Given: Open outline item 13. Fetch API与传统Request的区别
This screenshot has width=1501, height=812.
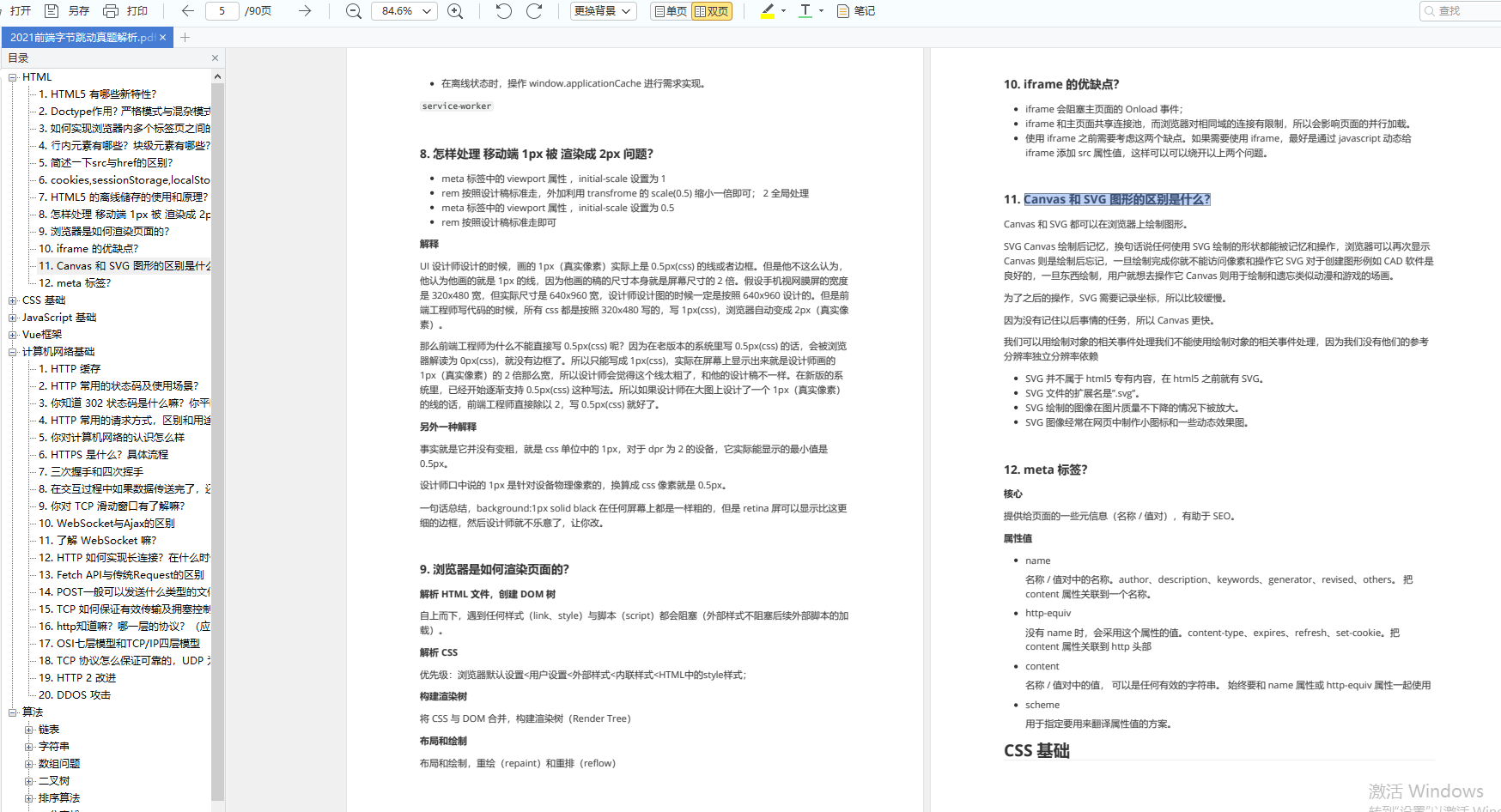Looking at the screenshot, I should [121, 575].
